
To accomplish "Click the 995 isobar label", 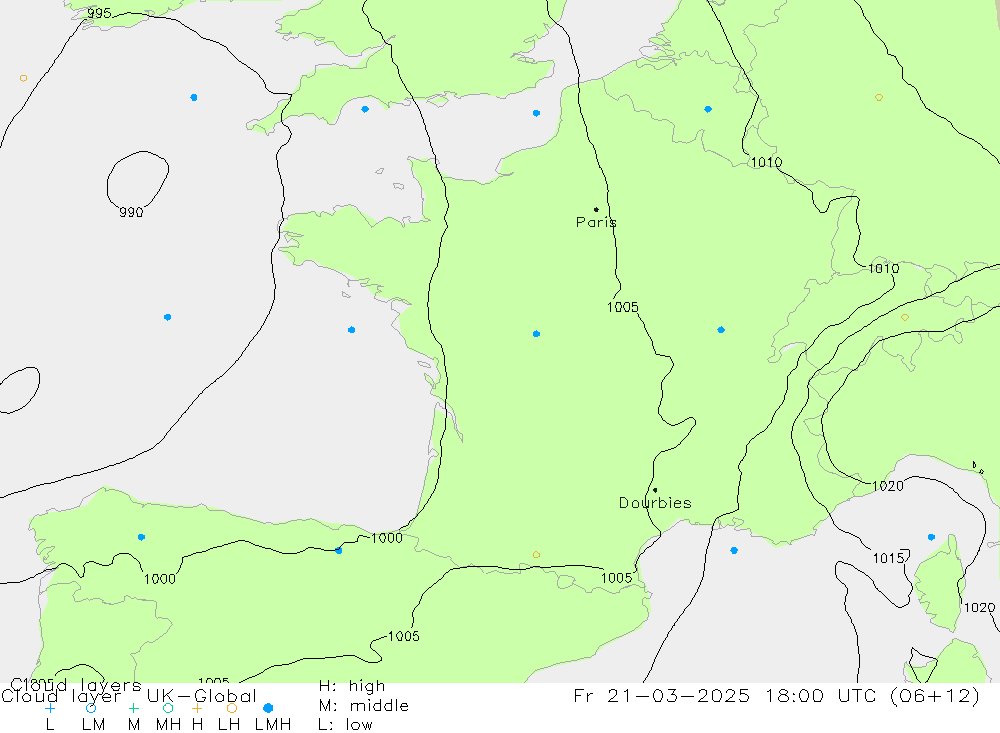I will 99,13.
